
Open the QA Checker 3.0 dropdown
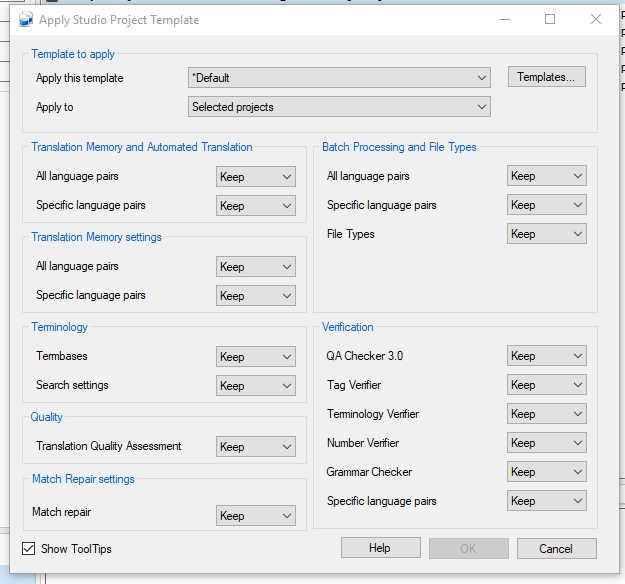pos(547,356)
